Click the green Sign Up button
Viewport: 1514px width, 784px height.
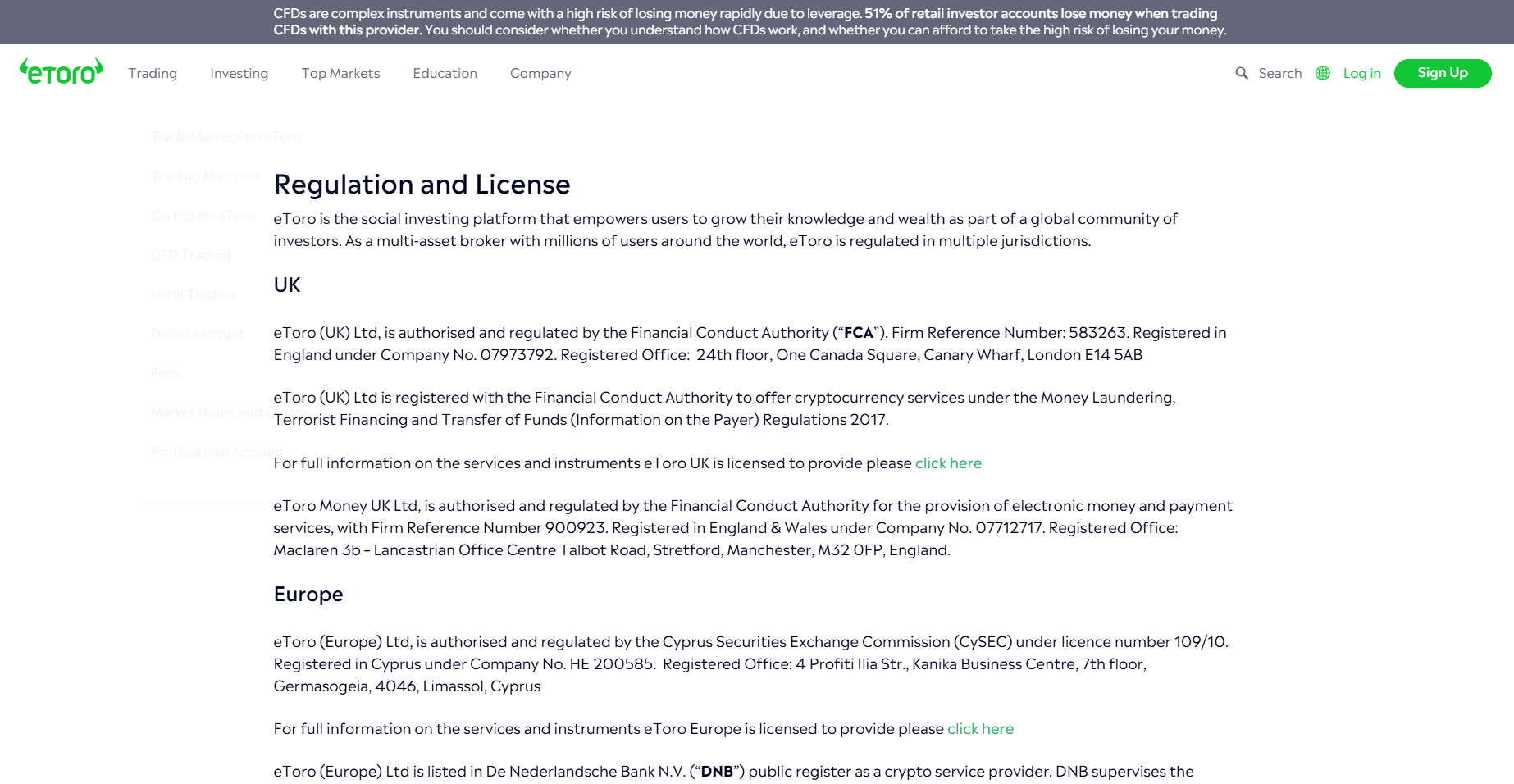[x=1443, y=73]
